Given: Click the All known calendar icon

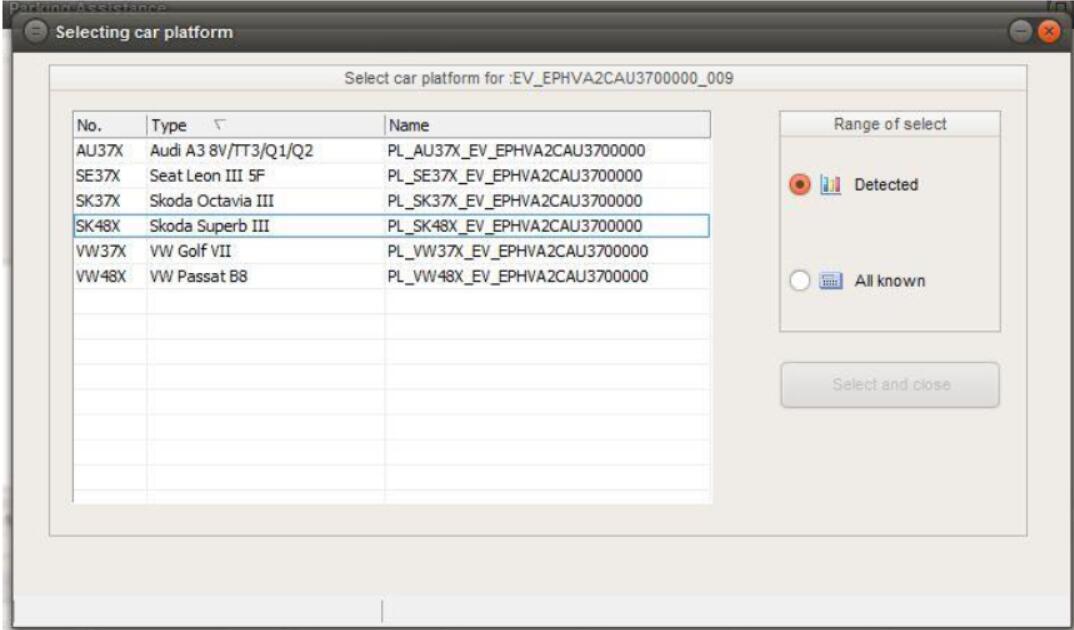Looking at the screenshot, I should click(x=830, y=281).
